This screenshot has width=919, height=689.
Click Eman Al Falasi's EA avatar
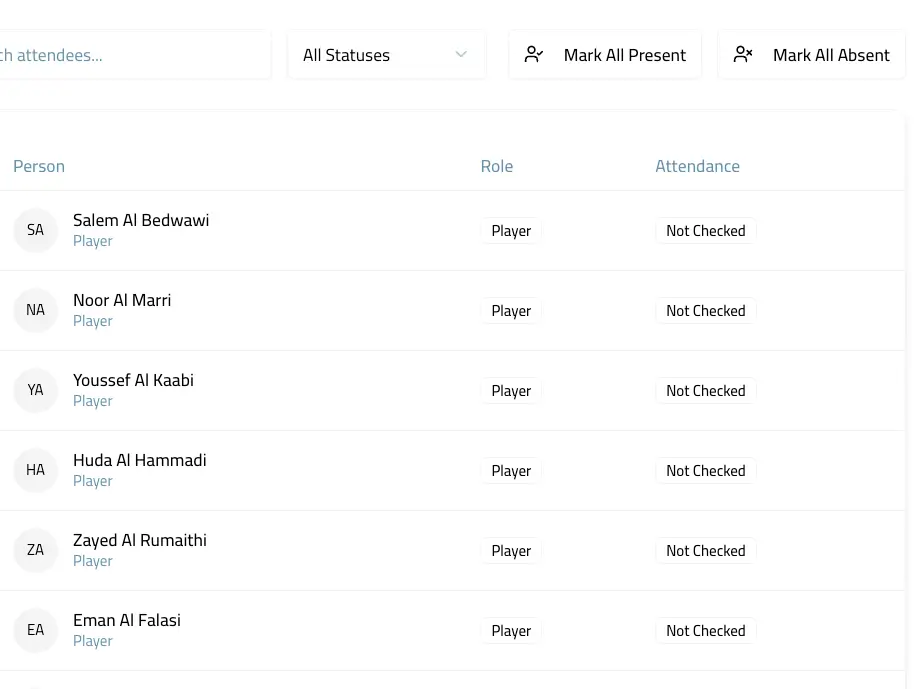[35, 631]
